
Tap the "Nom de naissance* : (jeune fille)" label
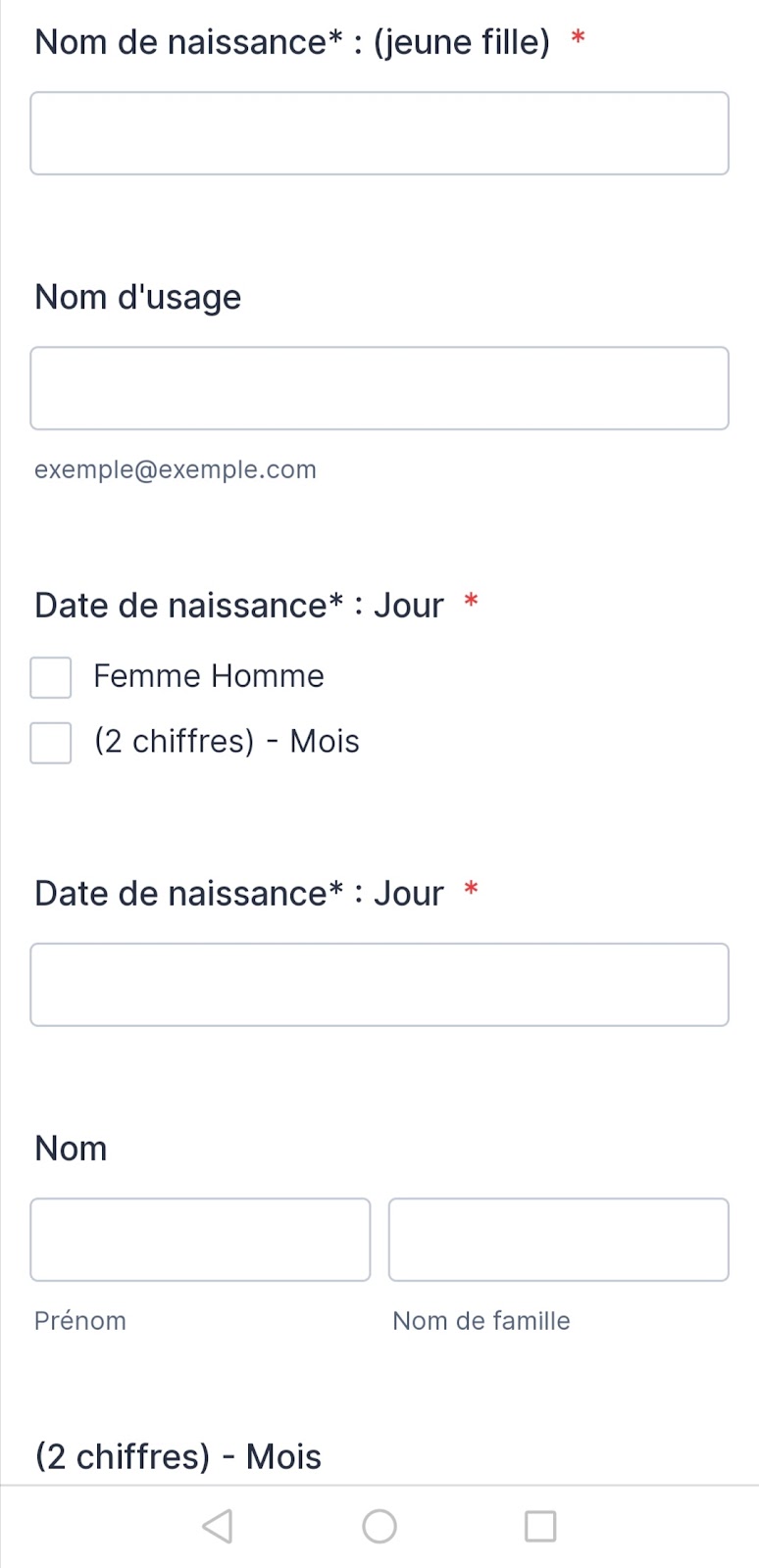pyautogui.click(x=292, y=42)
